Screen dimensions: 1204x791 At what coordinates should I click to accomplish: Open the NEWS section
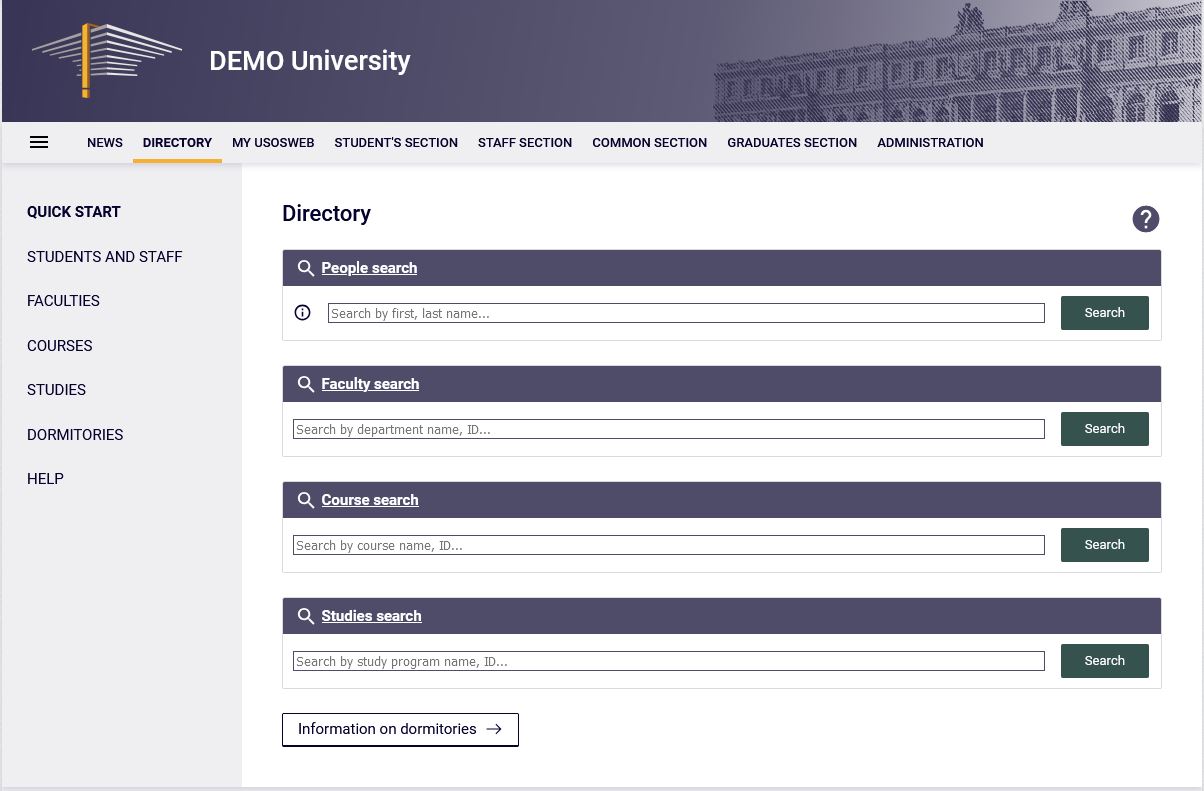(x=105, y=142)
